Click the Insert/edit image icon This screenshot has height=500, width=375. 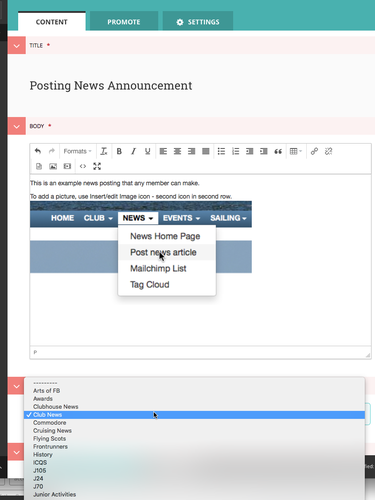point(53,166)
